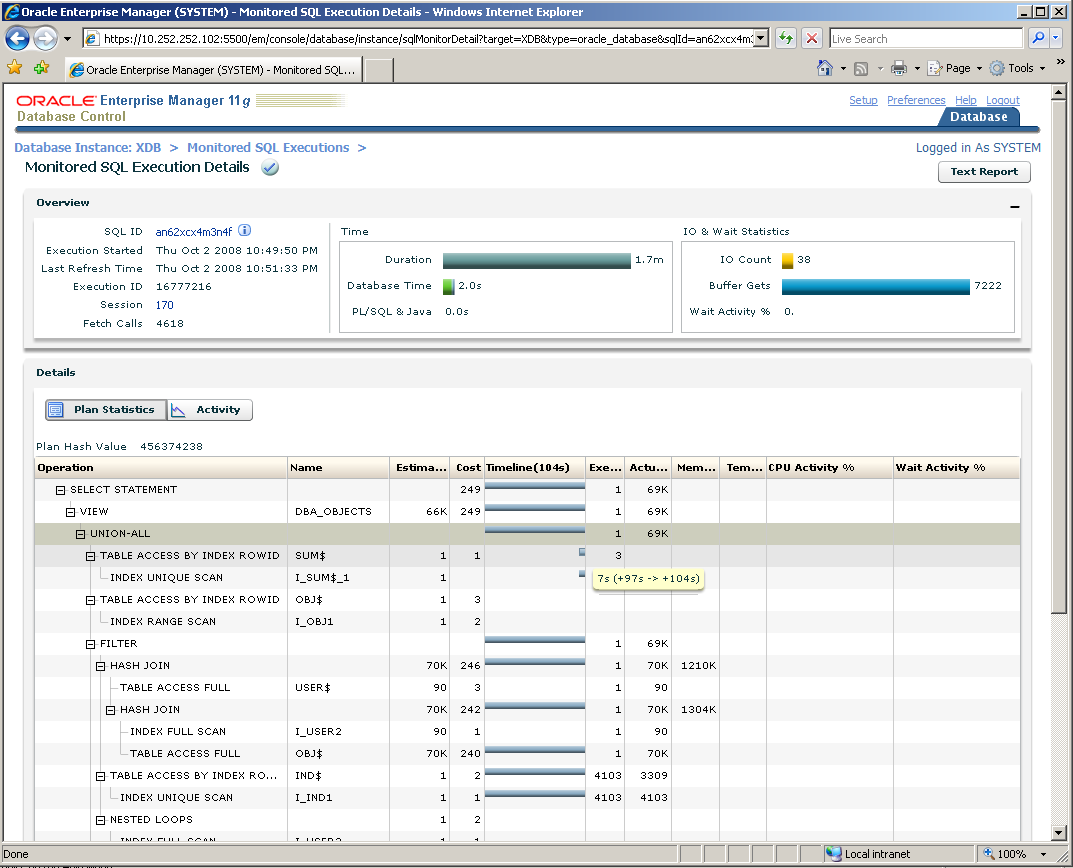Switch to Activity tab
Image resolution: width=1073 pixels, height=868 pixels.
[x=210, y=410]
